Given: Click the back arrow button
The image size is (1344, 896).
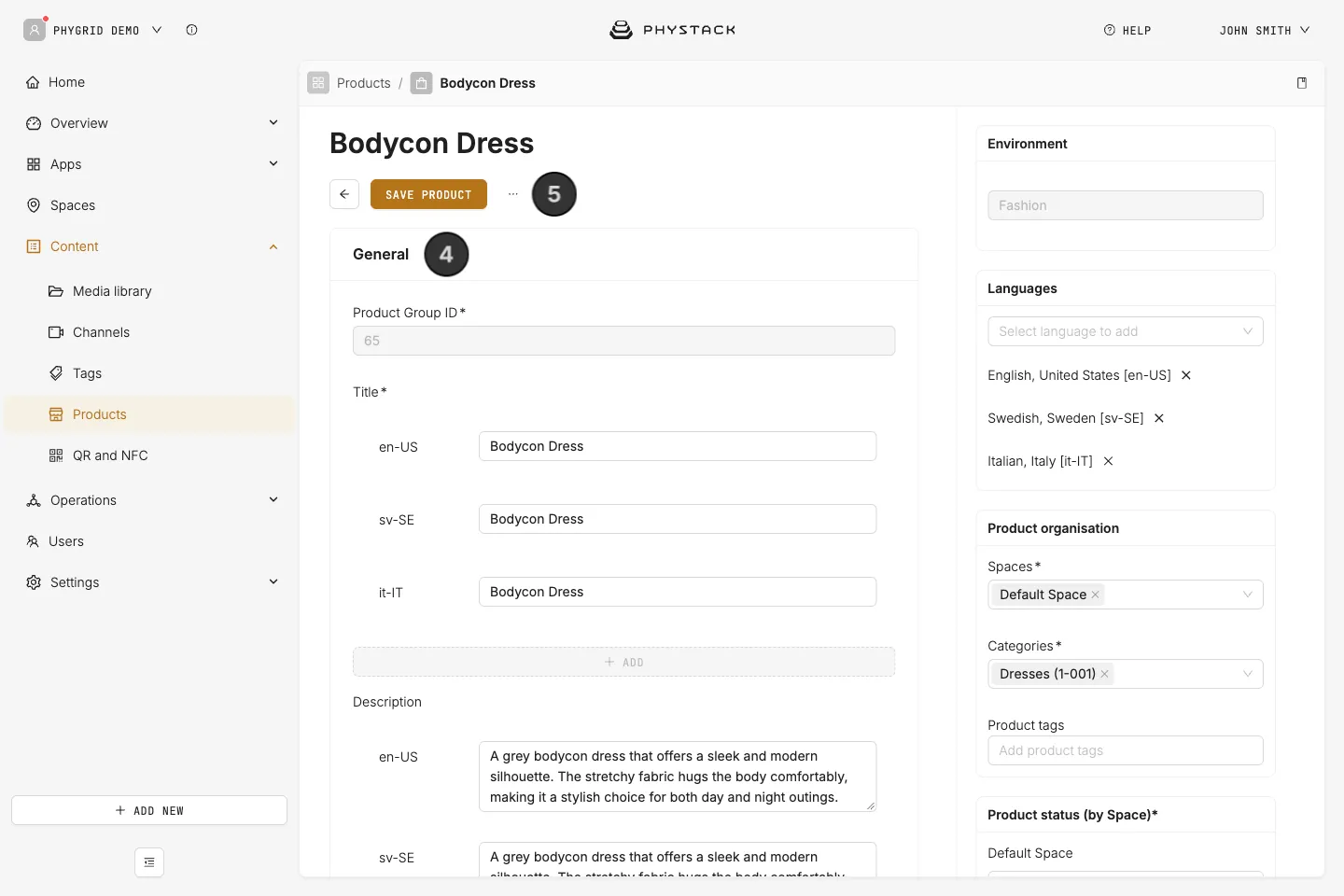Looking at the screenshot, I should pos(344,194).
